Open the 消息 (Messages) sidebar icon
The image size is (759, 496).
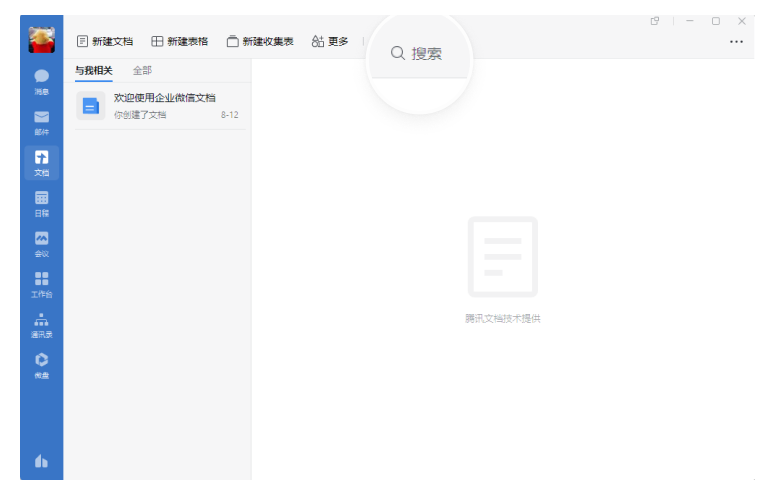pyautogui.click(x=41, y=81)
